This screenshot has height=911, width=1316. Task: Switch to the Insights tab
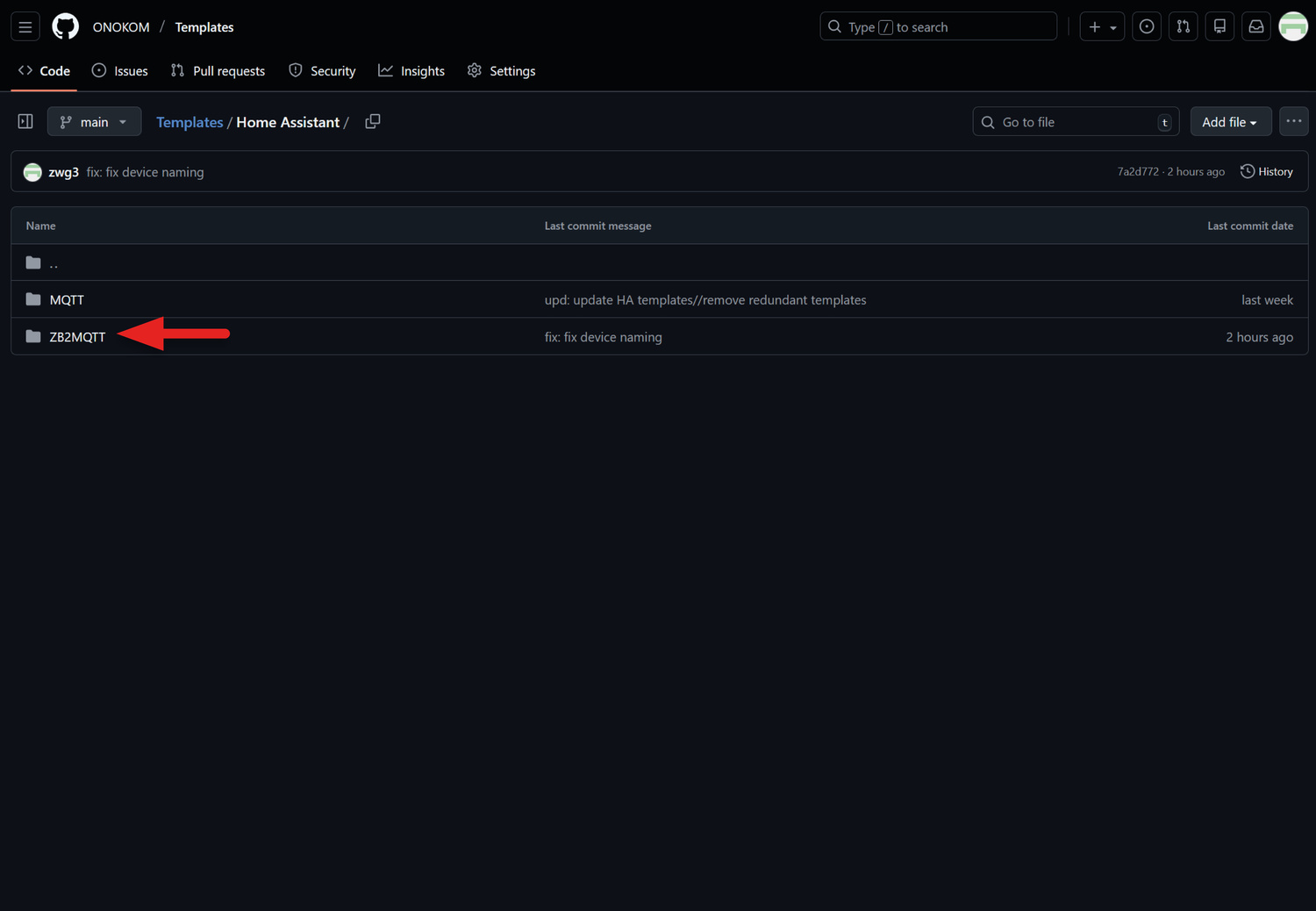pyautogui.click(x=411, y=71)
